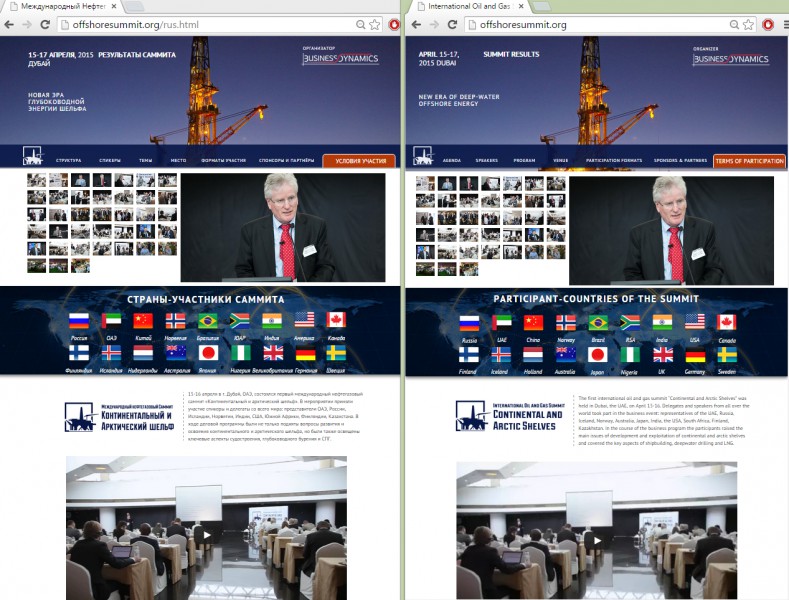Go forward in the English offshoresummit.org window

434,25
